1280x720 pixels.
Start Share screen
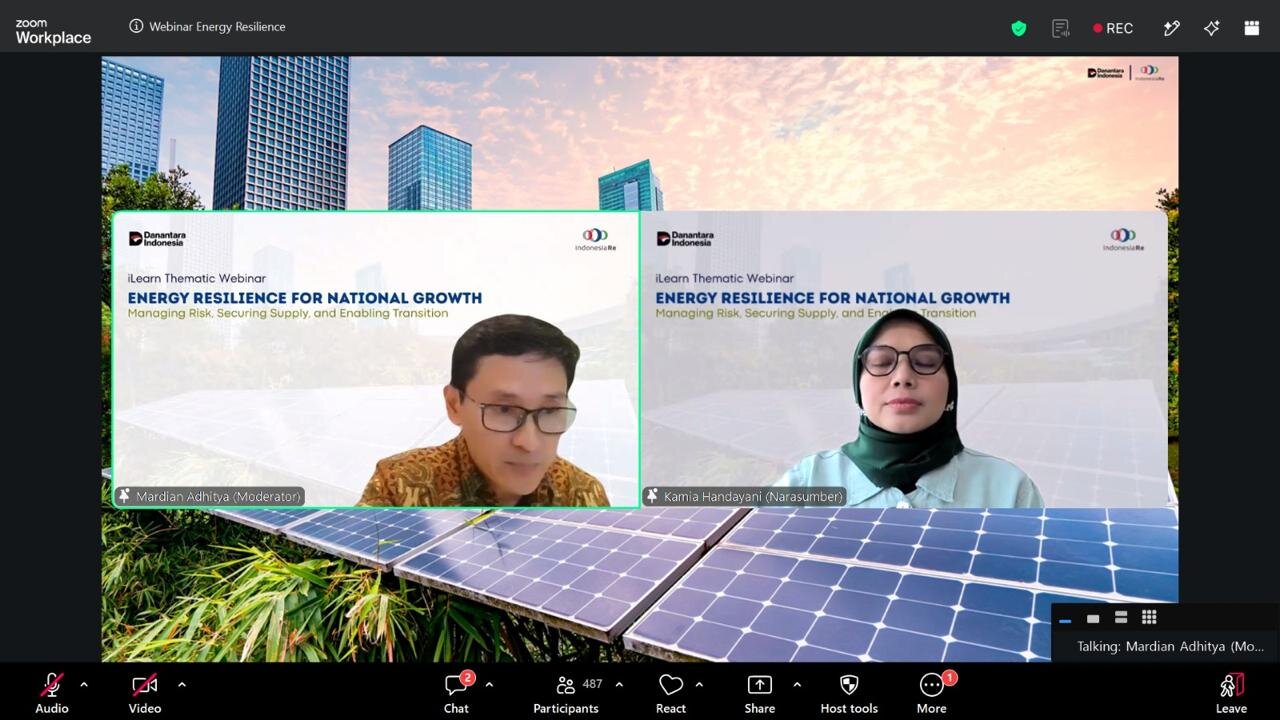coord(760,692)
